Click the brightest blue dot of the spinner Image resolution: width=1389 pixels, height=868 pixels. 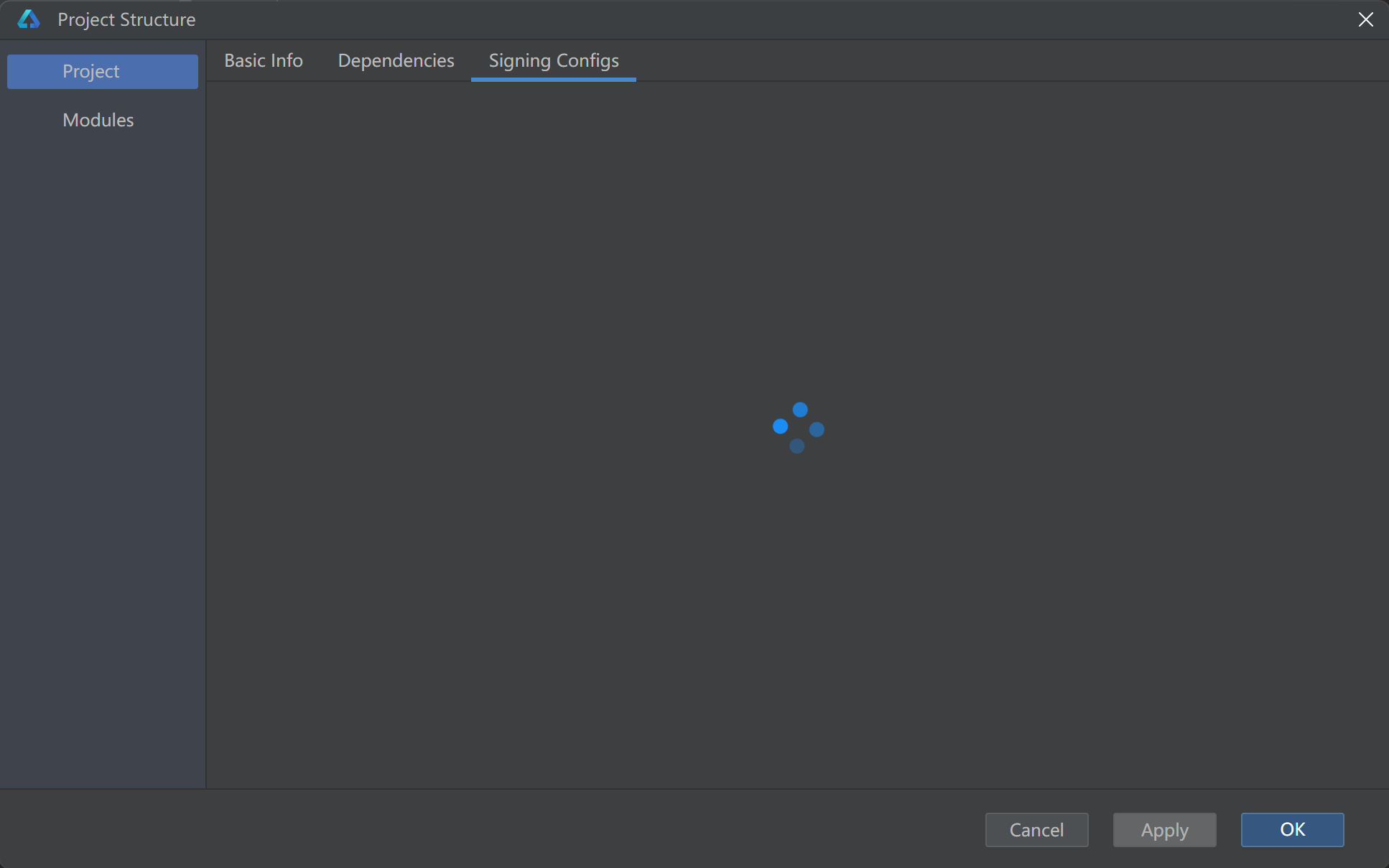pyautogui.click(x=781, y=426)
